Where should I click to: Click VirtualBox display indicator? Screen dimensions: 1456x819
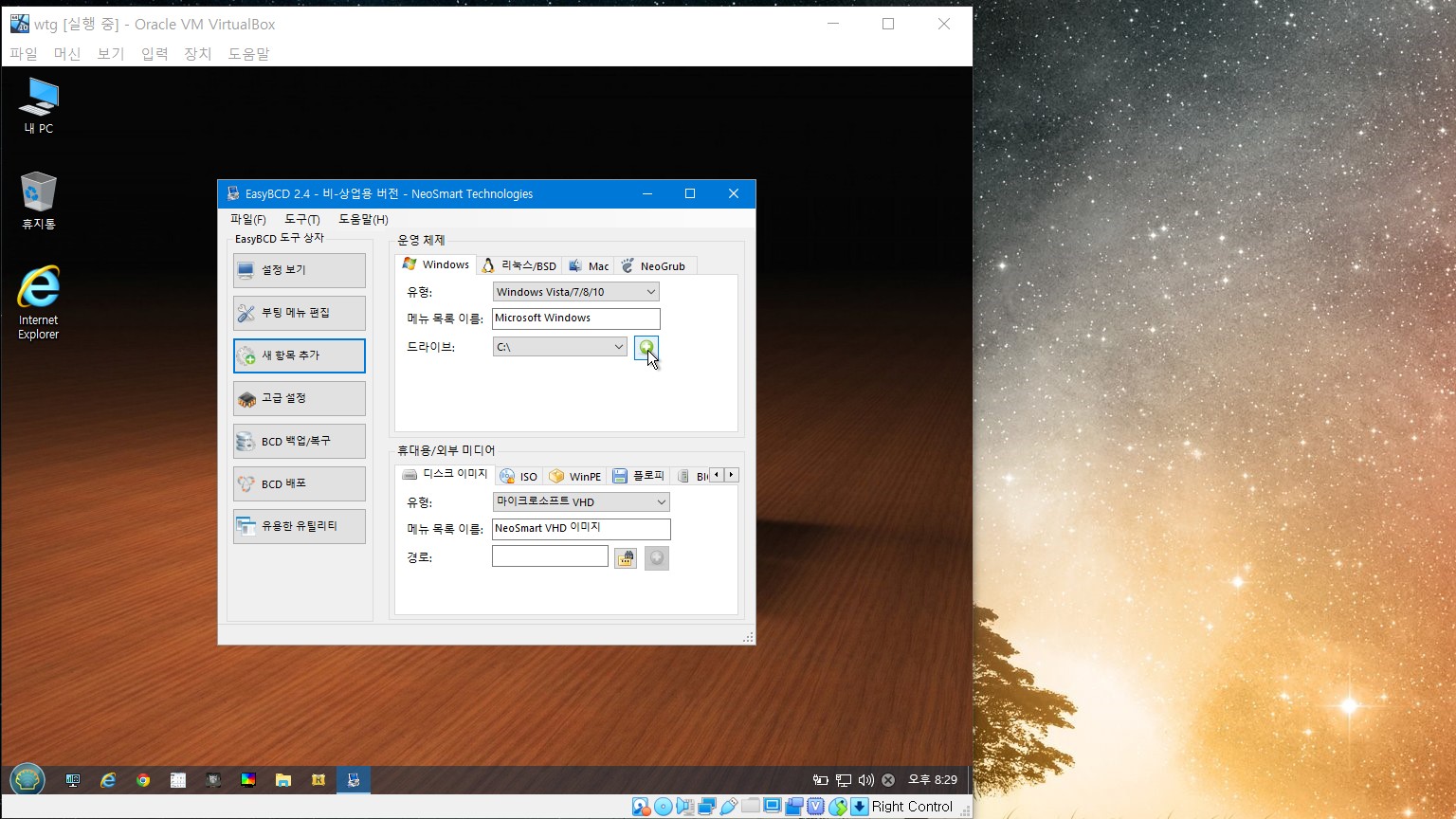pyautogui.click(x=773, y=807)
